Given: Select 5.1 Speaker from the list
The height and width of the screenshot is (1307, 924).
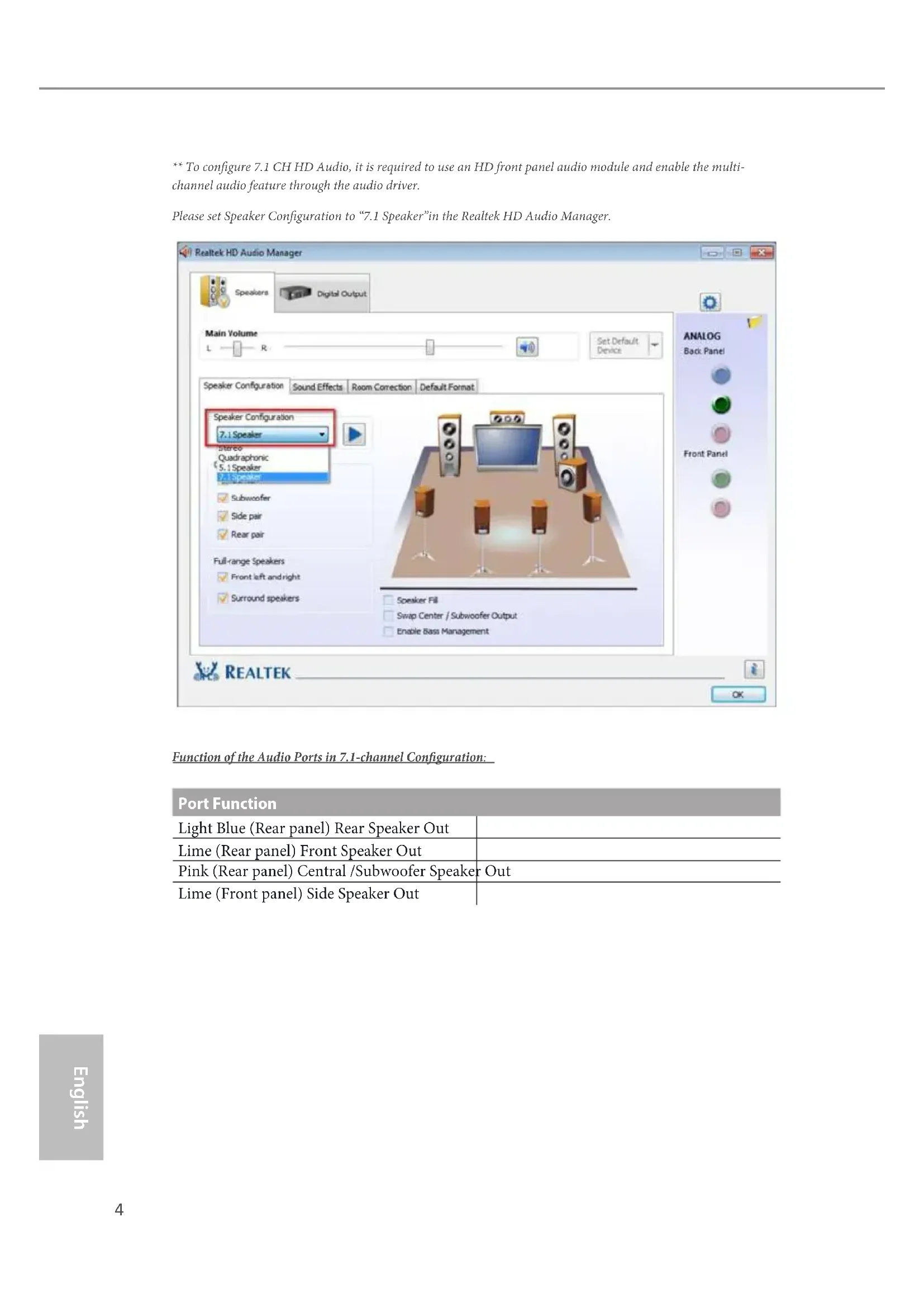Looking at the screenshot, I should tap(240, 467).
